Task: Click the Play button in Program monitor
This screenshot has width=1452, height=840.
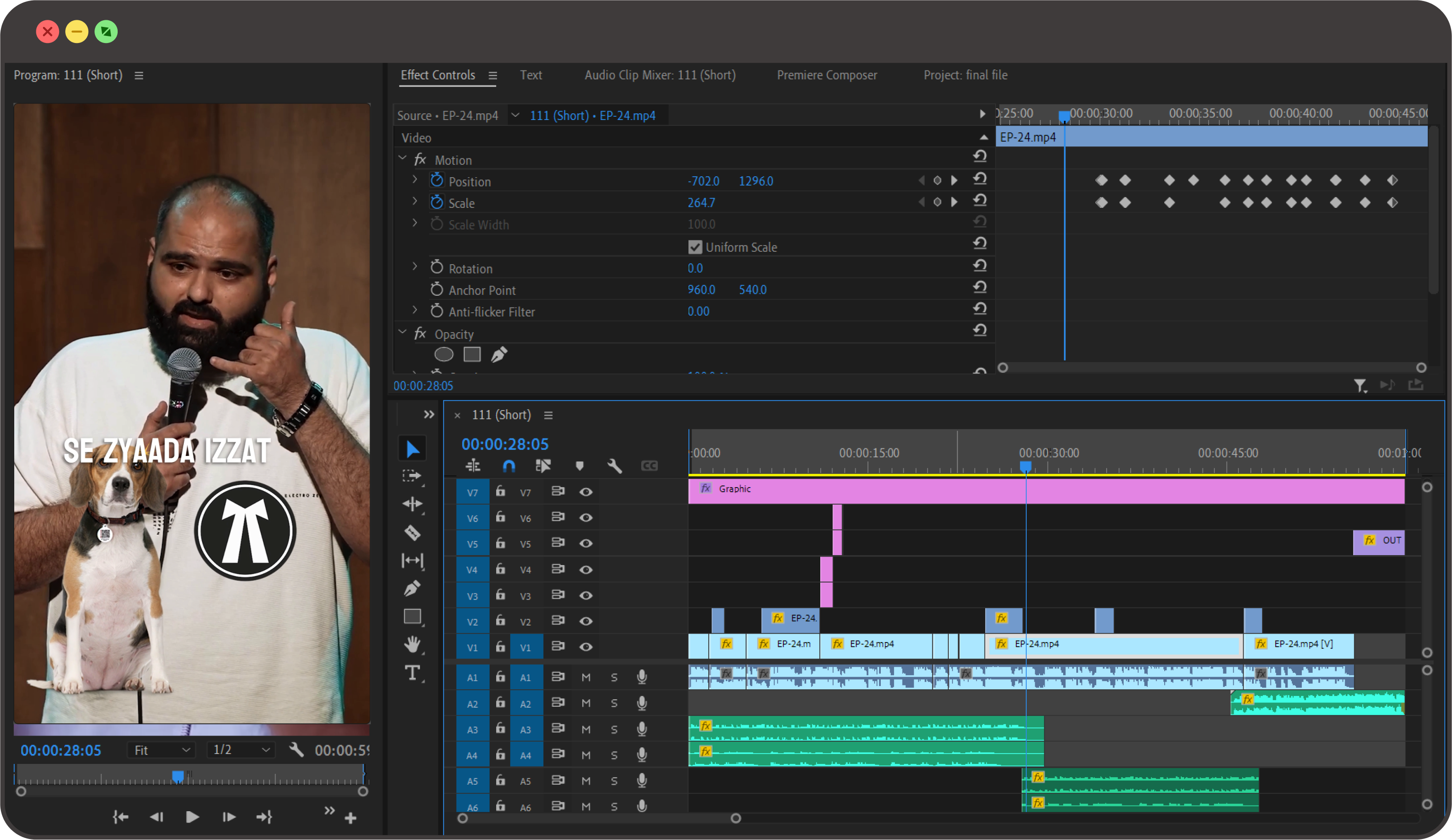Action: click(x=192, y=817)
